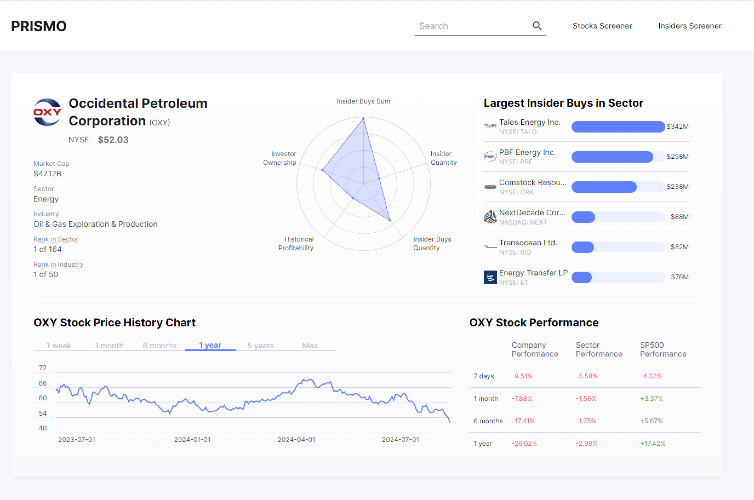754x500 pixels.
Task: Focus the Search input field
Action: 474,26
